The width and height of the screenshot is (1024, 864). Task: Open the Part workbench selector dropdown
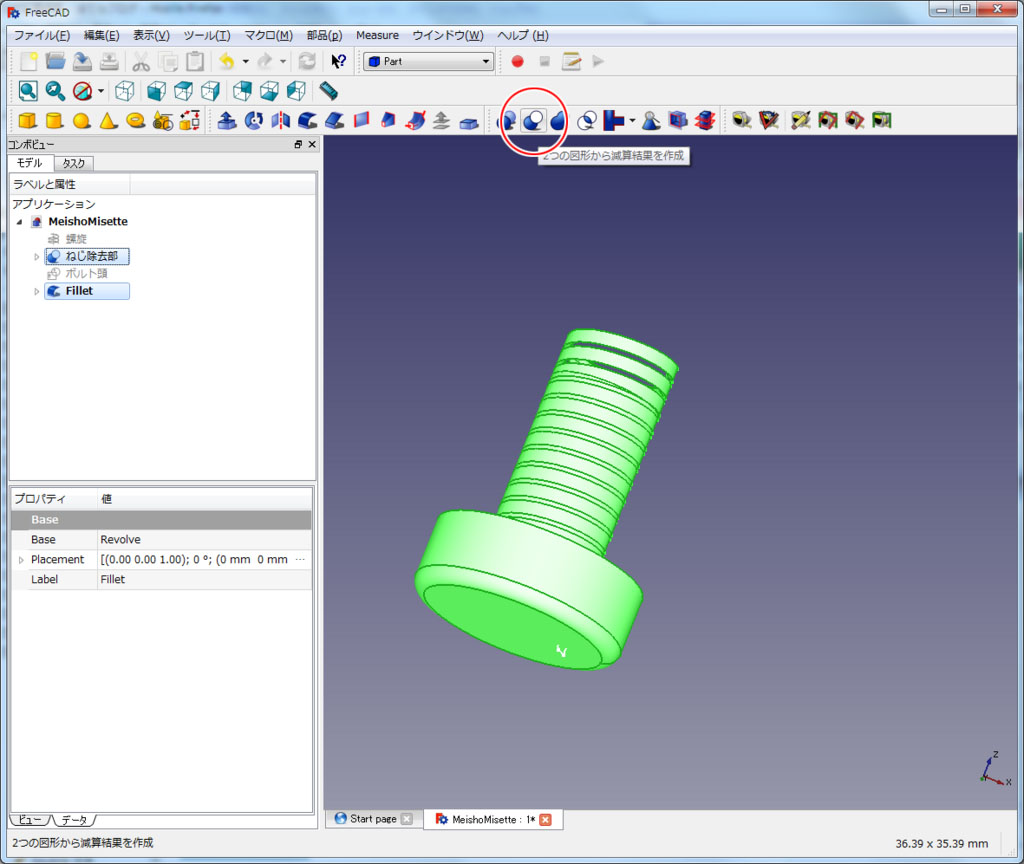[428, 61]
